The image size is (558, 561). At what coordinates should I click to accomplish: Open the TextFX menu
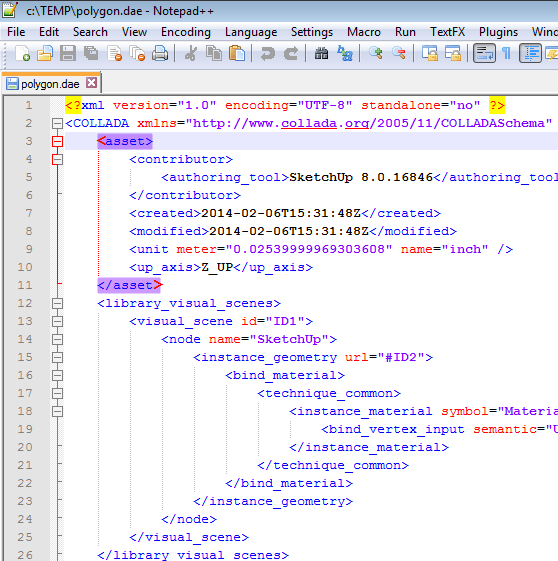447,32
